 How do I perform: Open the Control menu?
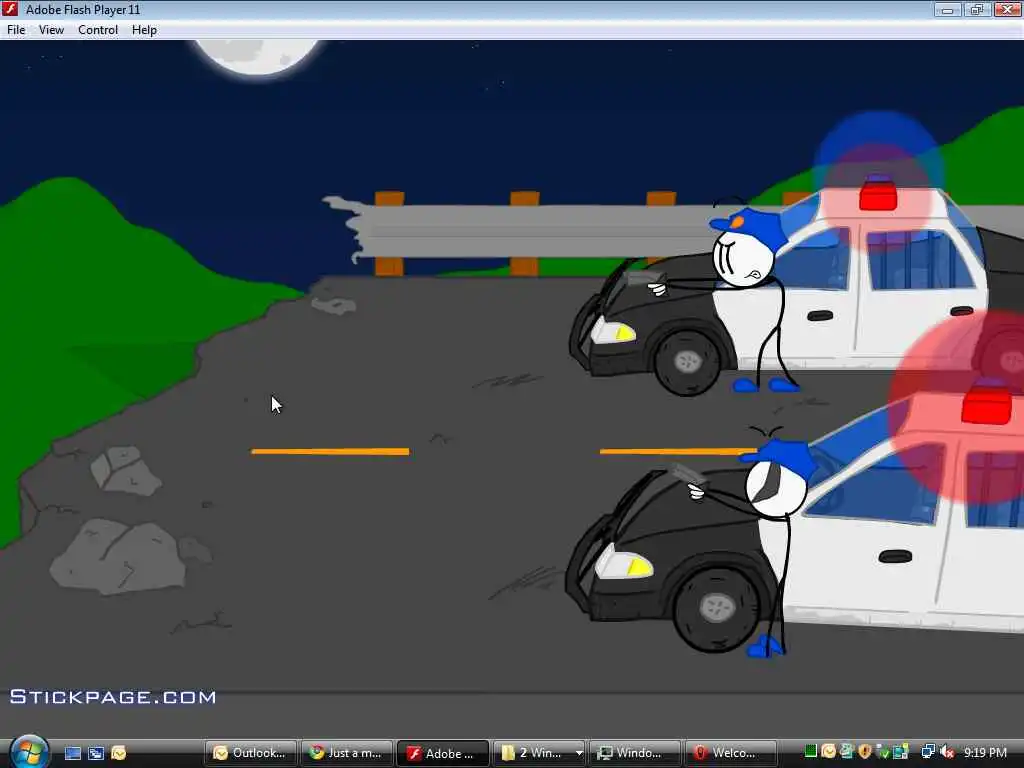98,30
